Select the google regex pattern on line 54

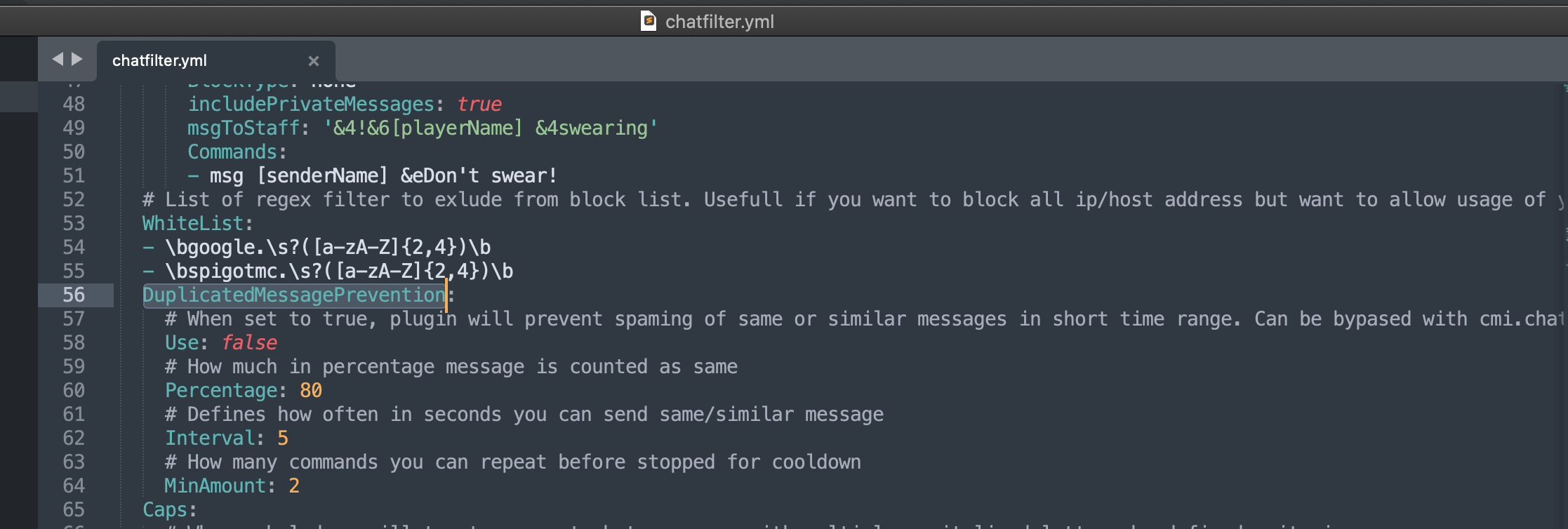[326, 246]
